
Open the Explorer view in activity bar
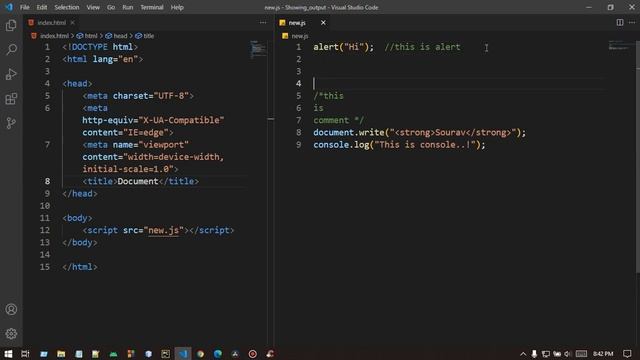click(x=11, y=26)
